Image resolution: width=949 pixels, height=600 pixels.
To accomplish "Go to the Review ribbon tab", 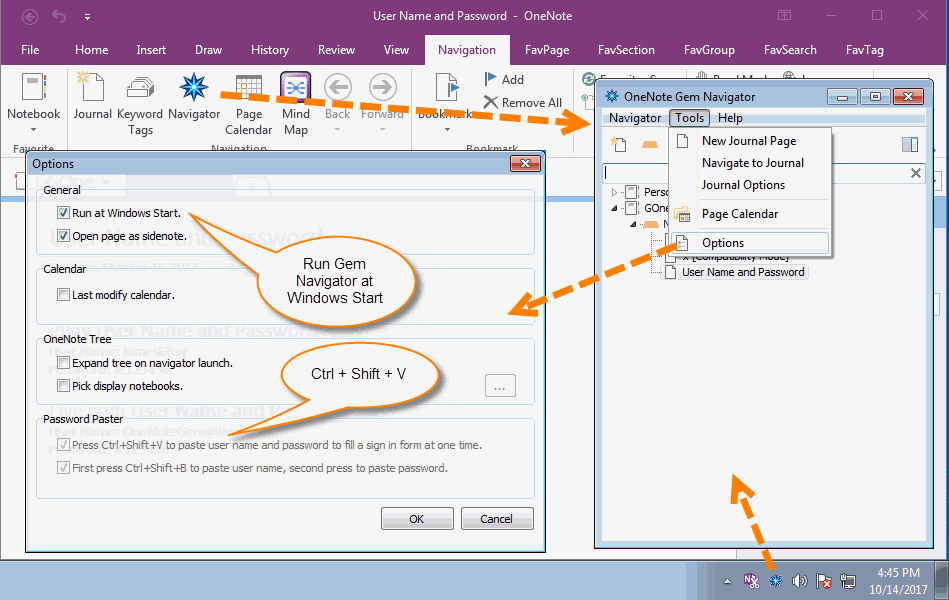I will point(337,50).
